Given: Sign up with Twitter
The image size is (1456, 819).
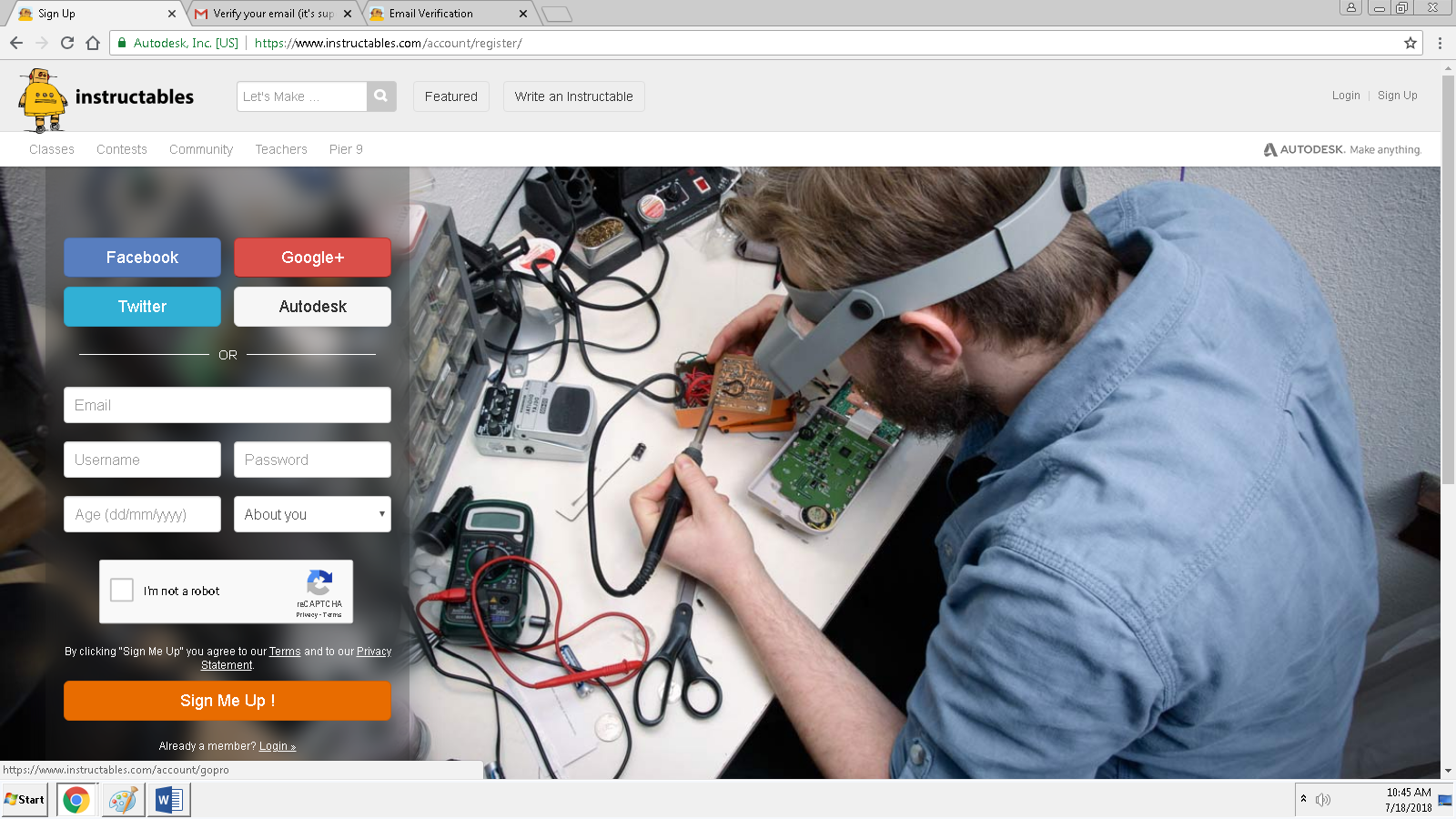Looking at the screenshot, I should [x=142, y=307].
